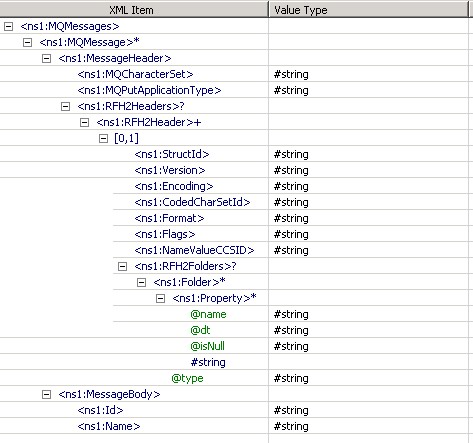Collapse the ns1:Property* node
Viewport: 473px width, 443px height.
pyautogui.click(x=160, y=298)
